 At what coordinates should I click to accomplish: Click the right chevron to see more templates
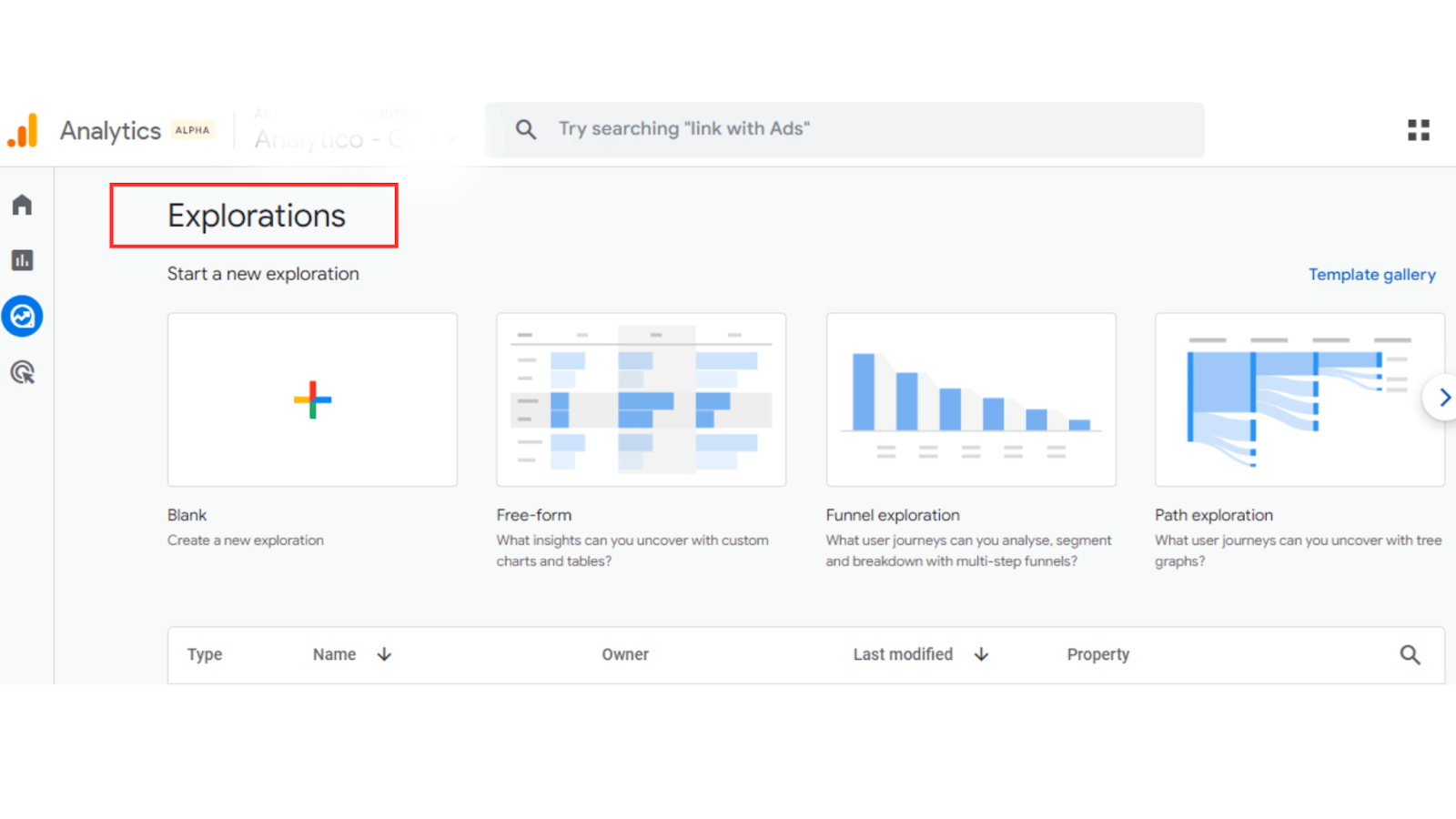[1443, 398]
